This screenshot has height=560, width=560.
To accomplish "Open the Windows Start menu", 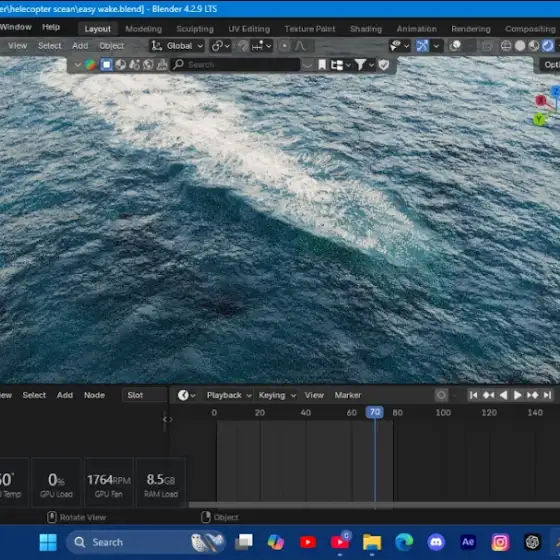I will pyautogui.click(x=48, y=542).
